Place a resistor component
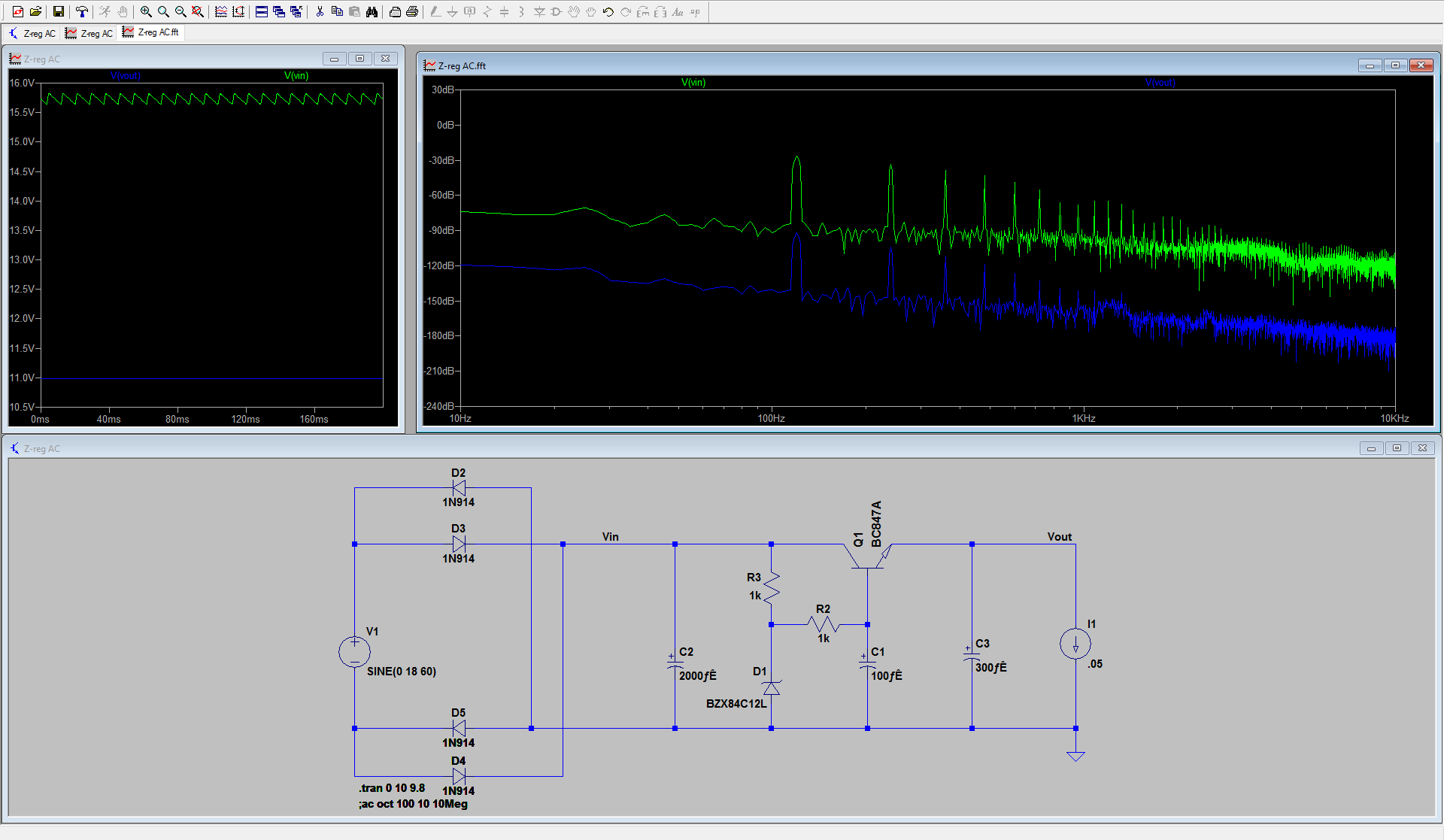The height and width of the screenshot is (840, 1444). [487, 11]
